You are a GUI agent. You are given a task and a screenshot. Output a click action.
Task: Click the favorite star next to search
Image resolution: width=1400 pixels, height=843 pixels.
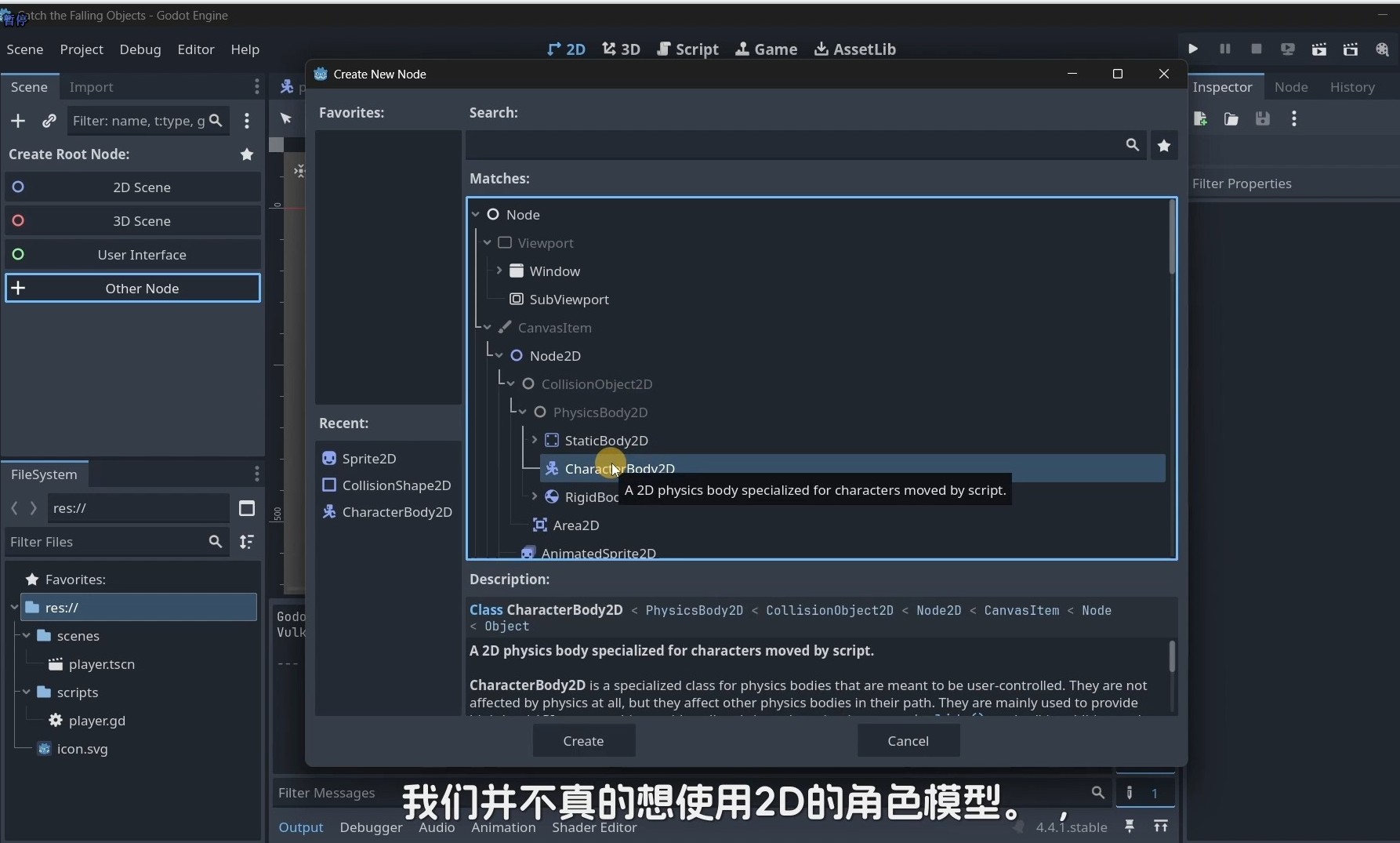[x=1164, y=145]
